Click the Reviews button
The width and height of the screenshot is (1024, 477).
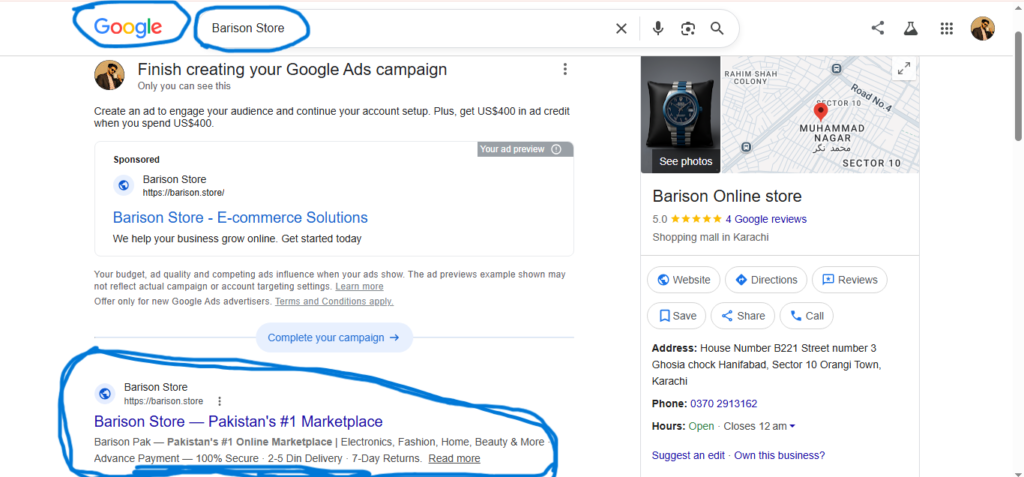pyautogui.click(x=850, y=280)
